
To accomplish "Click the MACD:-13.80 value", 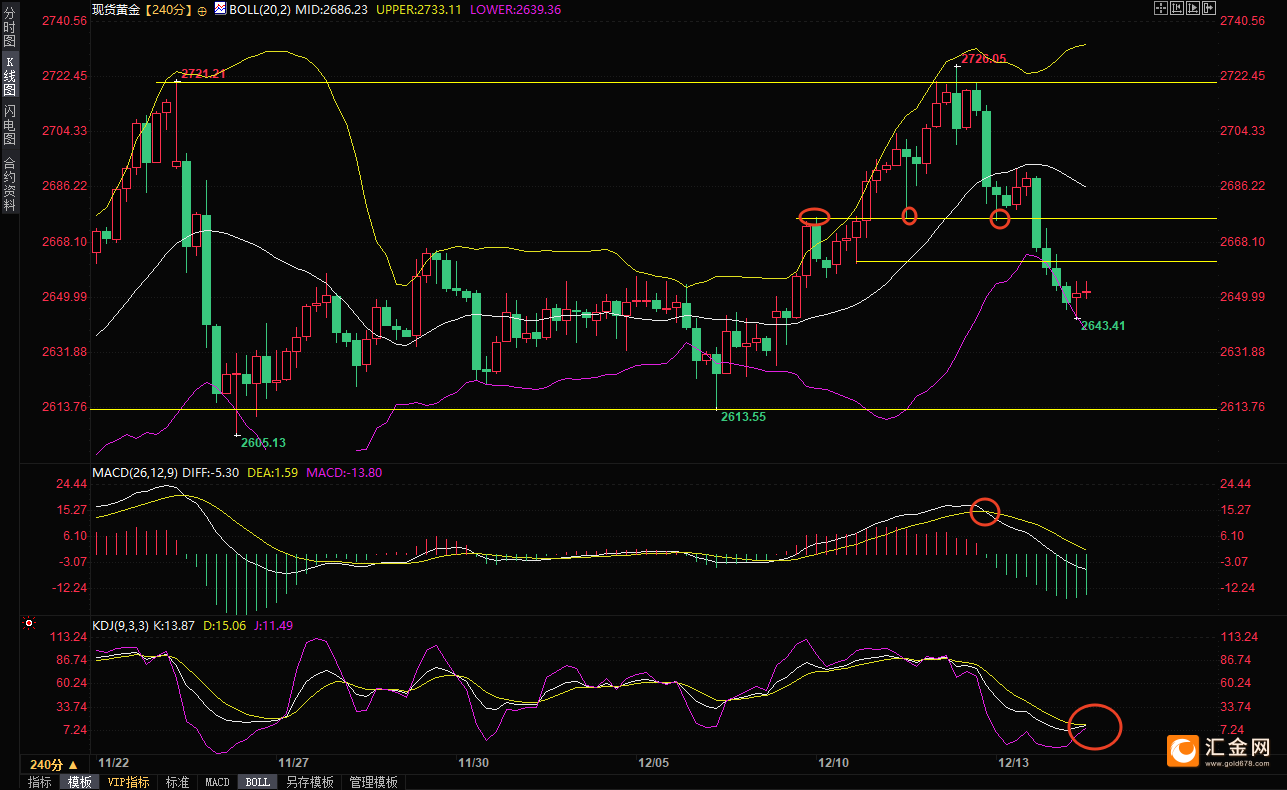I will (344, 472).
